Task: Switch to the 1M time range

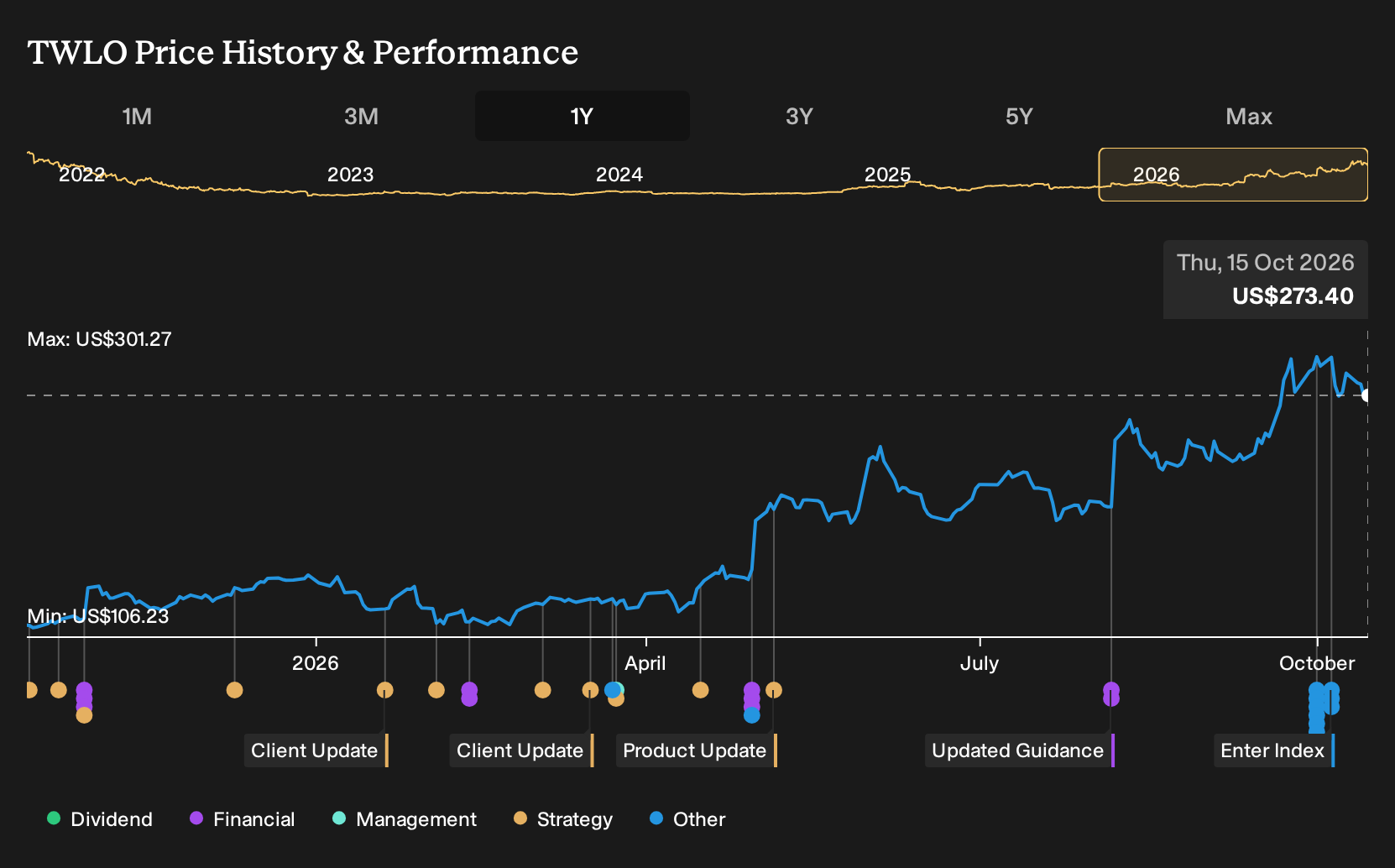Action: pos(137,116)
